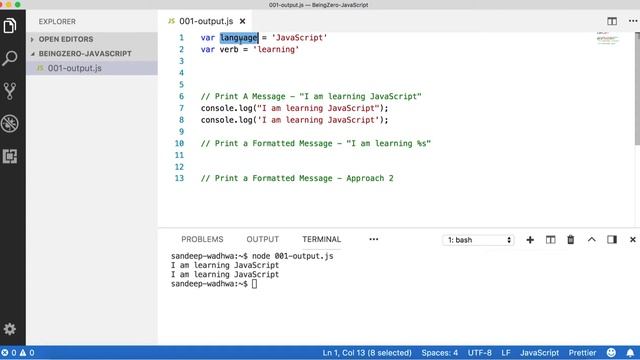Viewport: 640px width, 360px height.
Task: Open the terminal selector dropdown '1: bash'
Action: (x=478, y=240)
